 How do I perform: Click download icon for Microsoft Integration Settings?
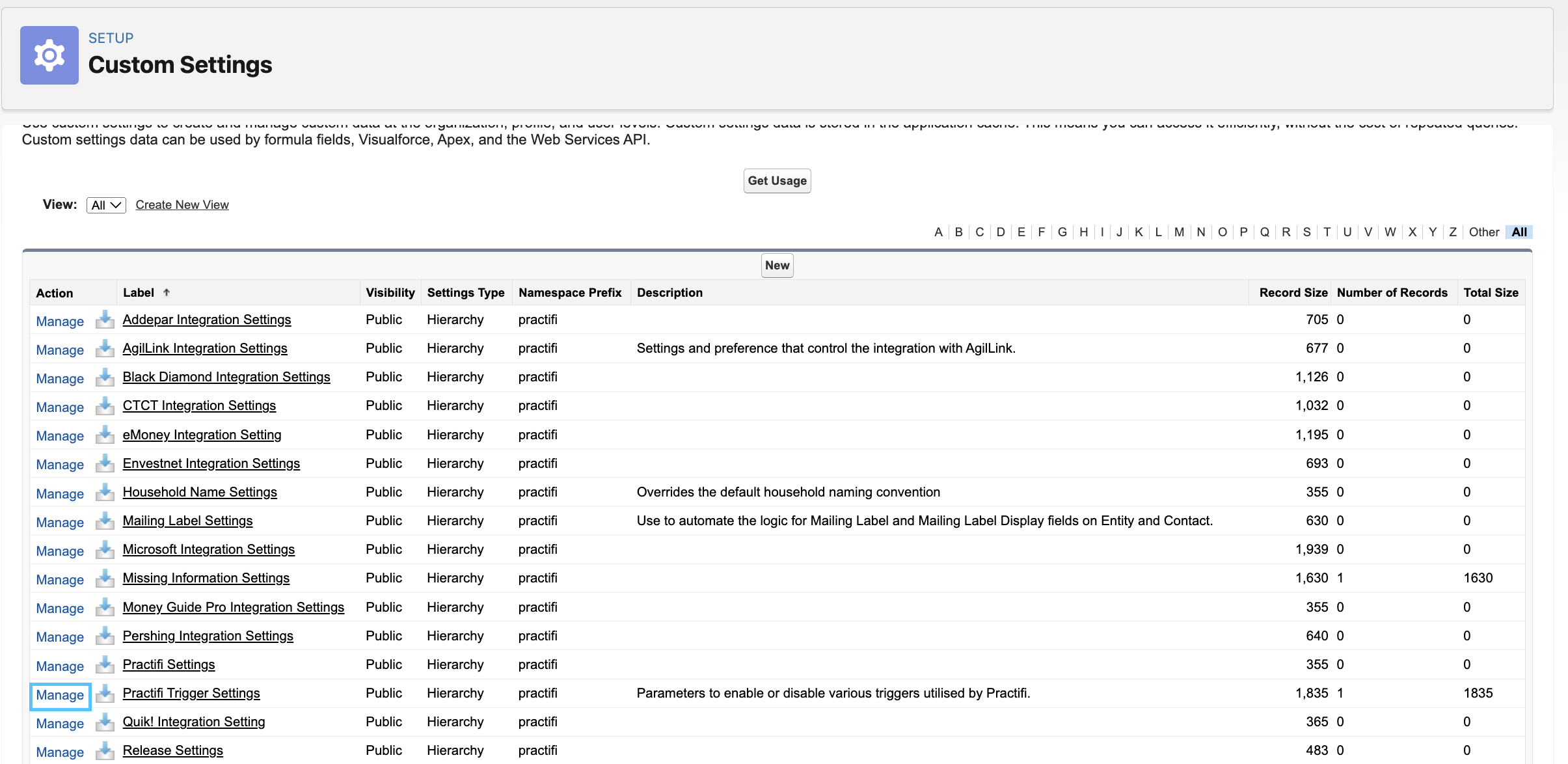pos(105,549)
